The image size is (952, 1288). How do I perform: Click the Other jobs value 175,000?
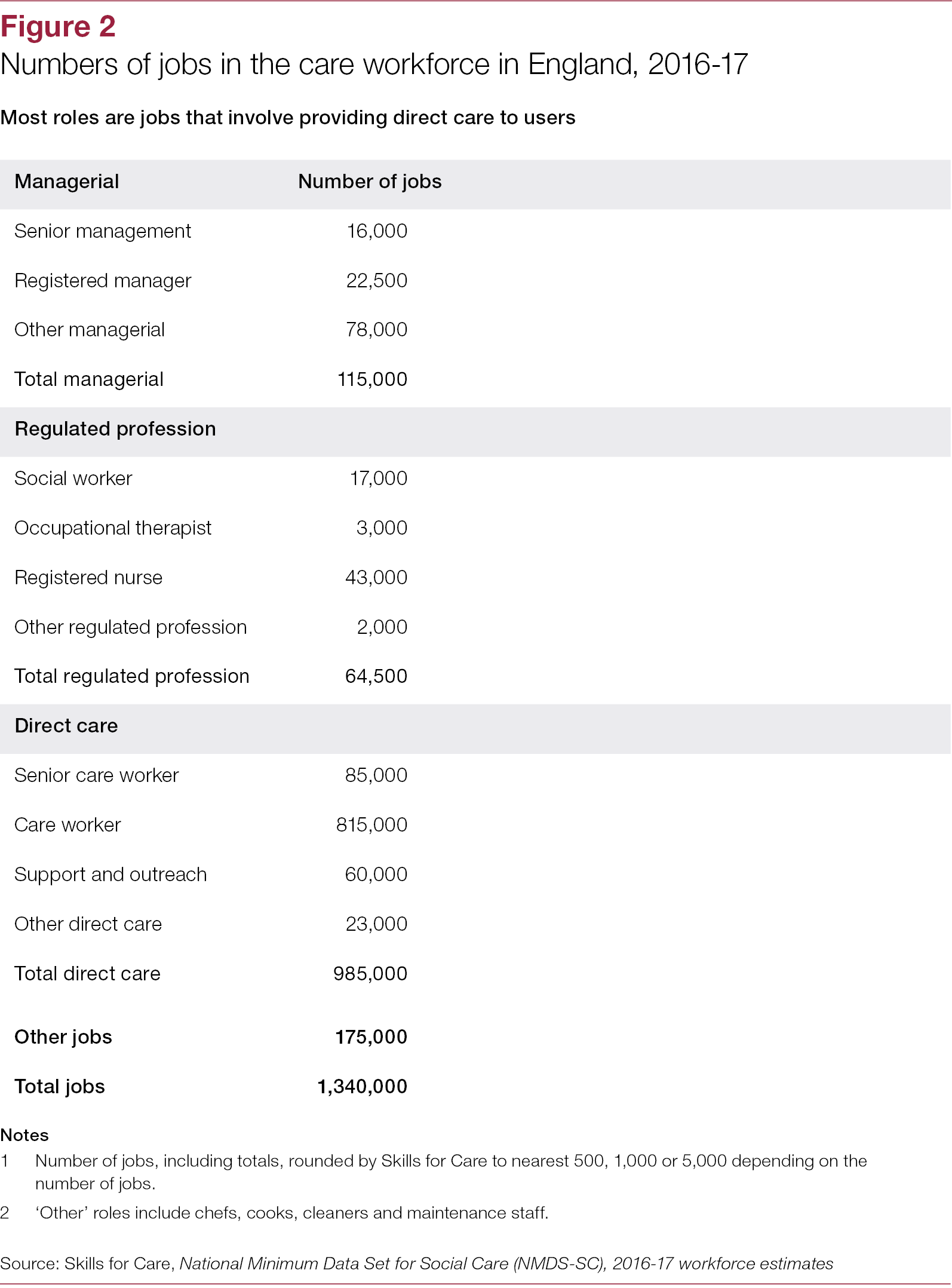tap(371, 1037)
